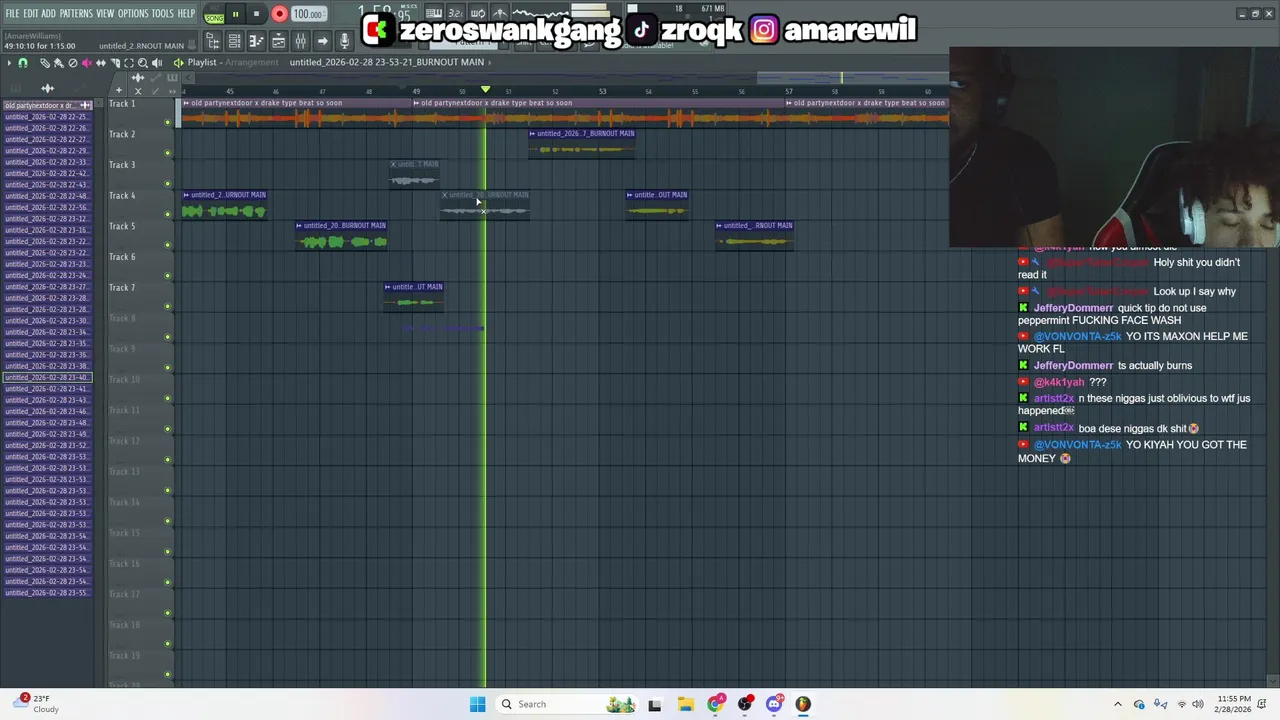Select the Zoom magnifier tool
1280x720 pixels.
click(142, 63)
